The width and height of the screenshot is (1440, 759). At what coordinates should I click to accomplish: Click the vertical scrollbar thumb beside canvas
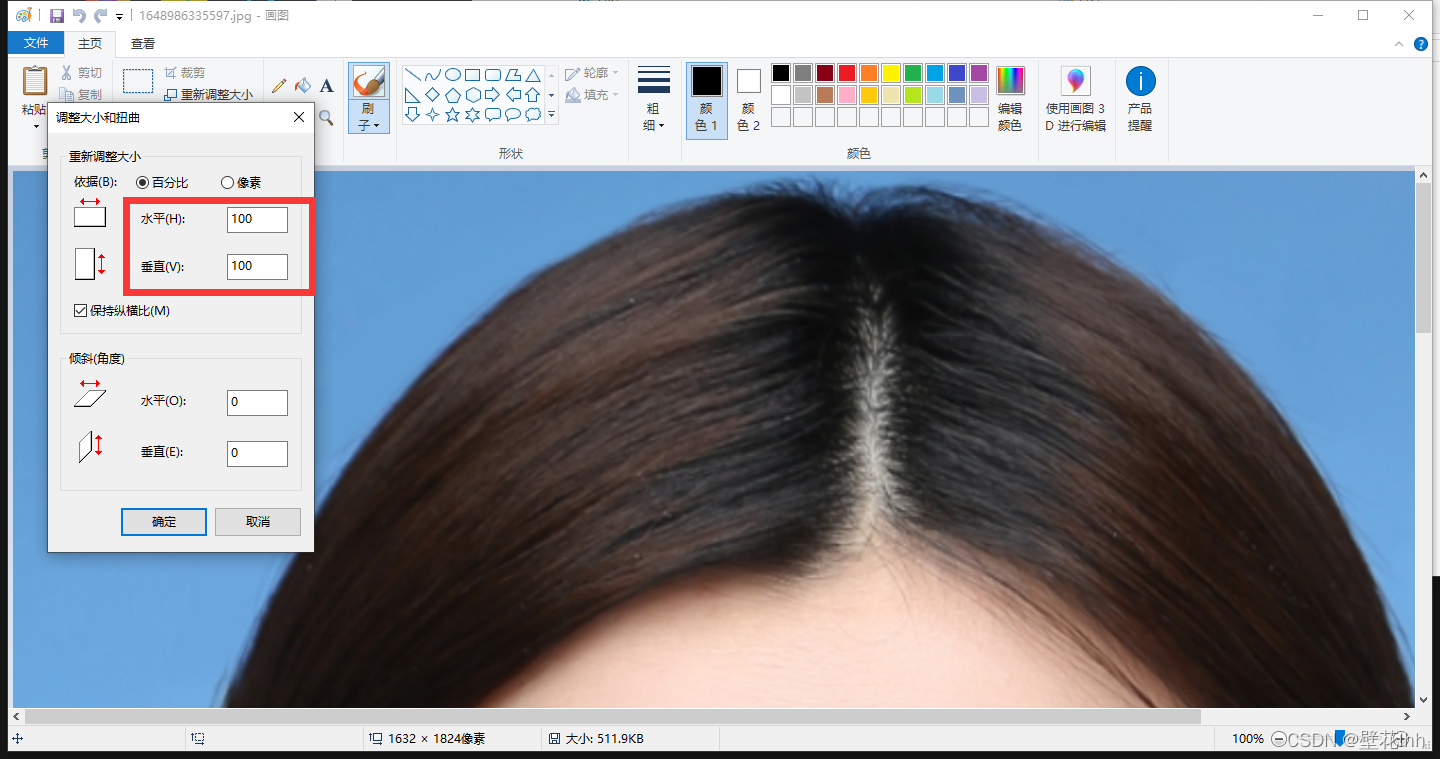click(1424, 258)
